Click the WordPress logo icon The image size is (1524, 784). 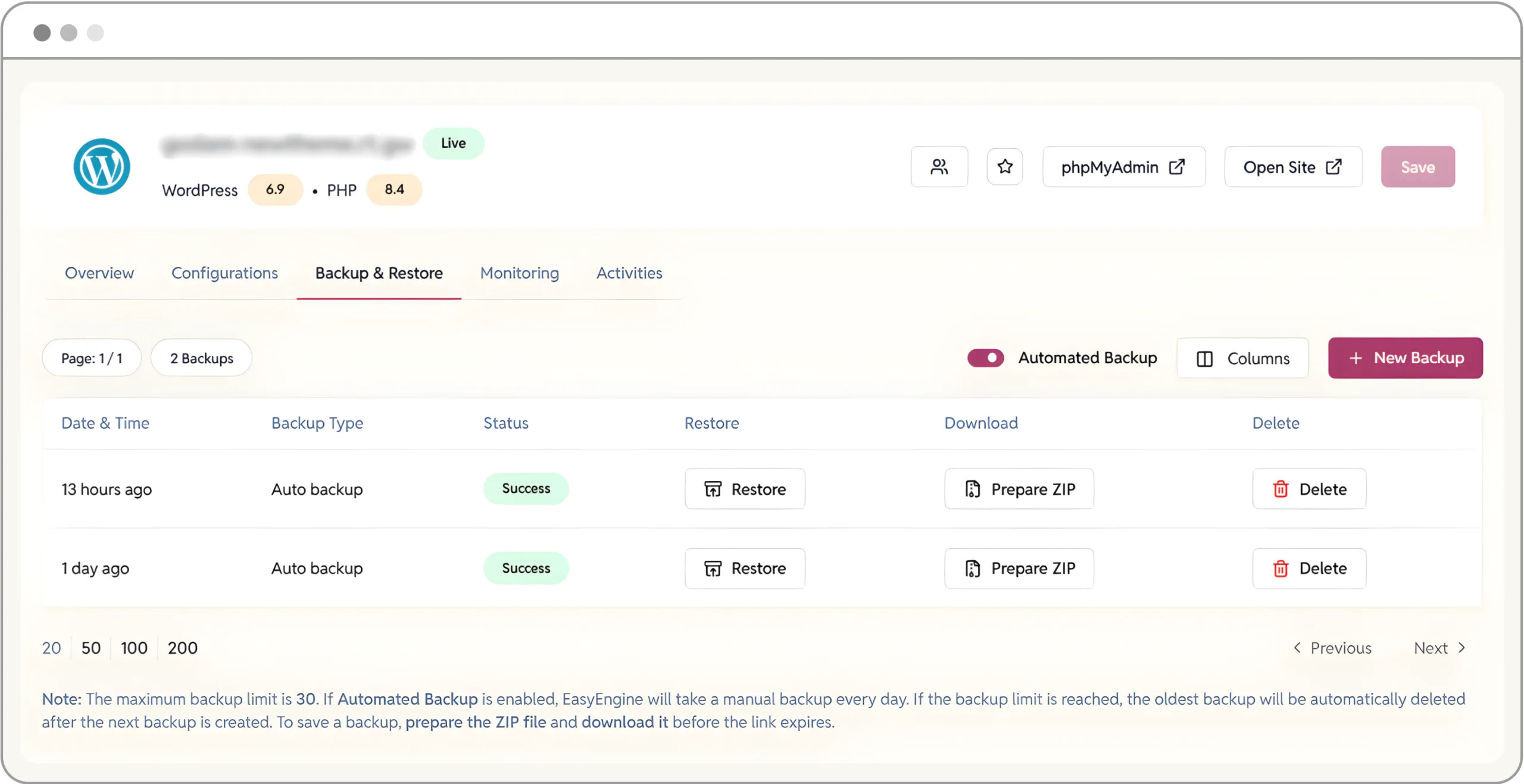click(101, 167)
